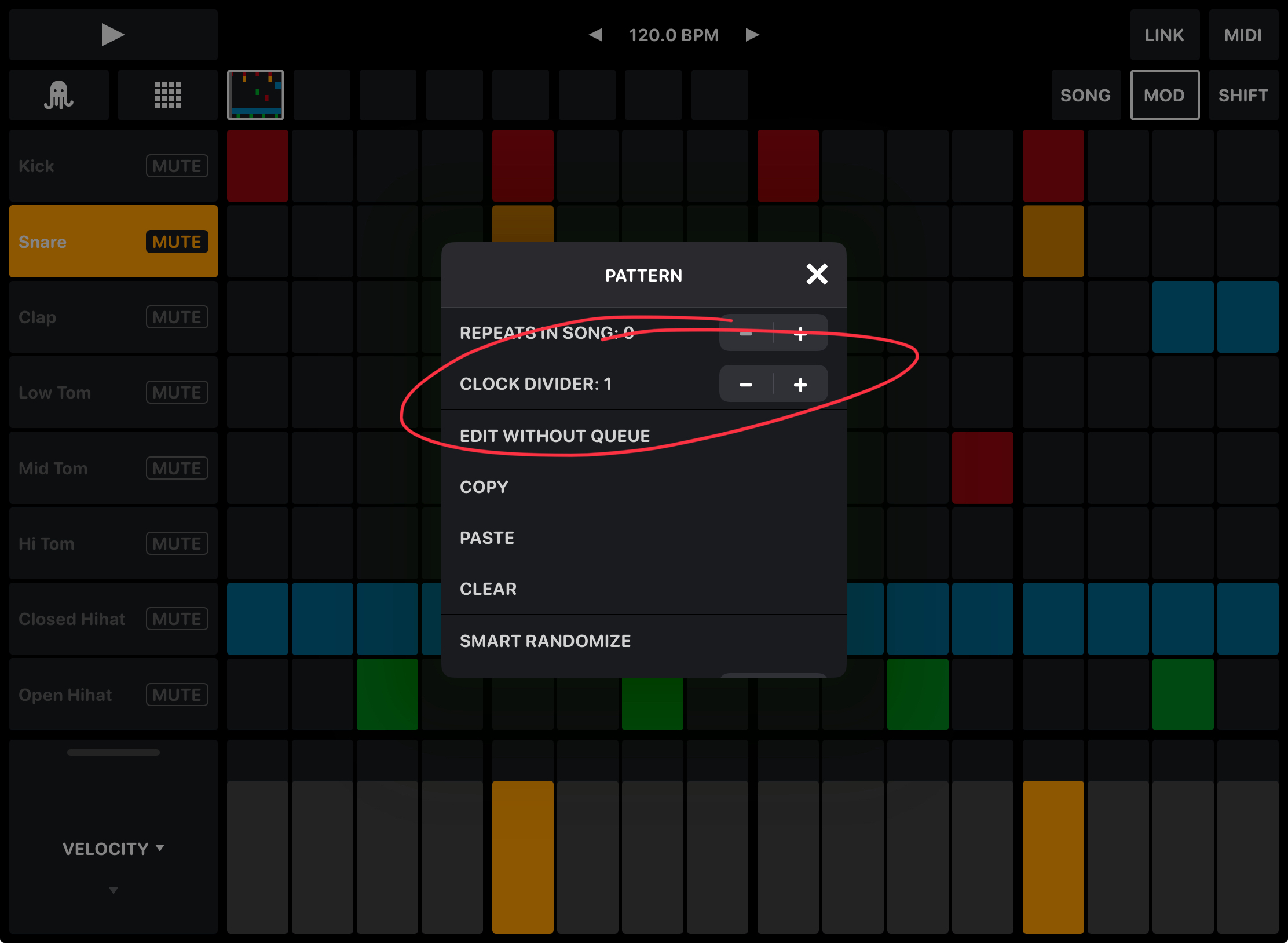Choose Smart Randomize option
This screenshot has width=1288, height=943.
(x=545, y=641)
